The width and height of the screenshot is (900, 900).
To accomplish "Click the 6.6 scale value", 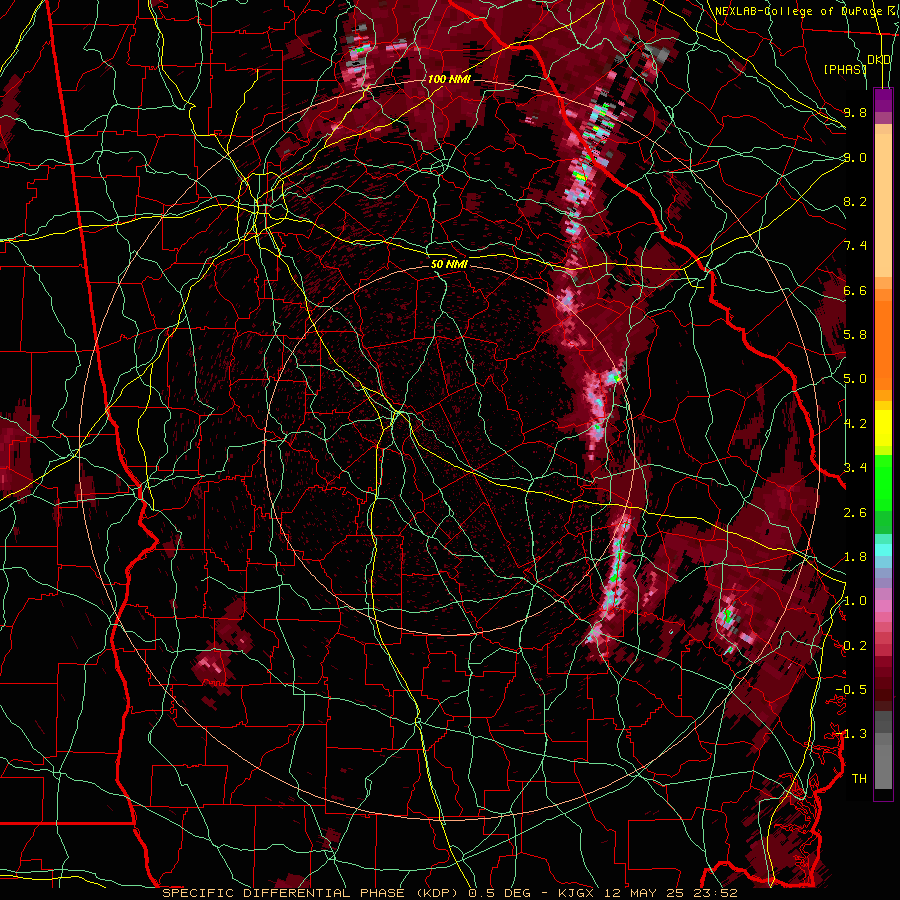I will tap(855, 290).
